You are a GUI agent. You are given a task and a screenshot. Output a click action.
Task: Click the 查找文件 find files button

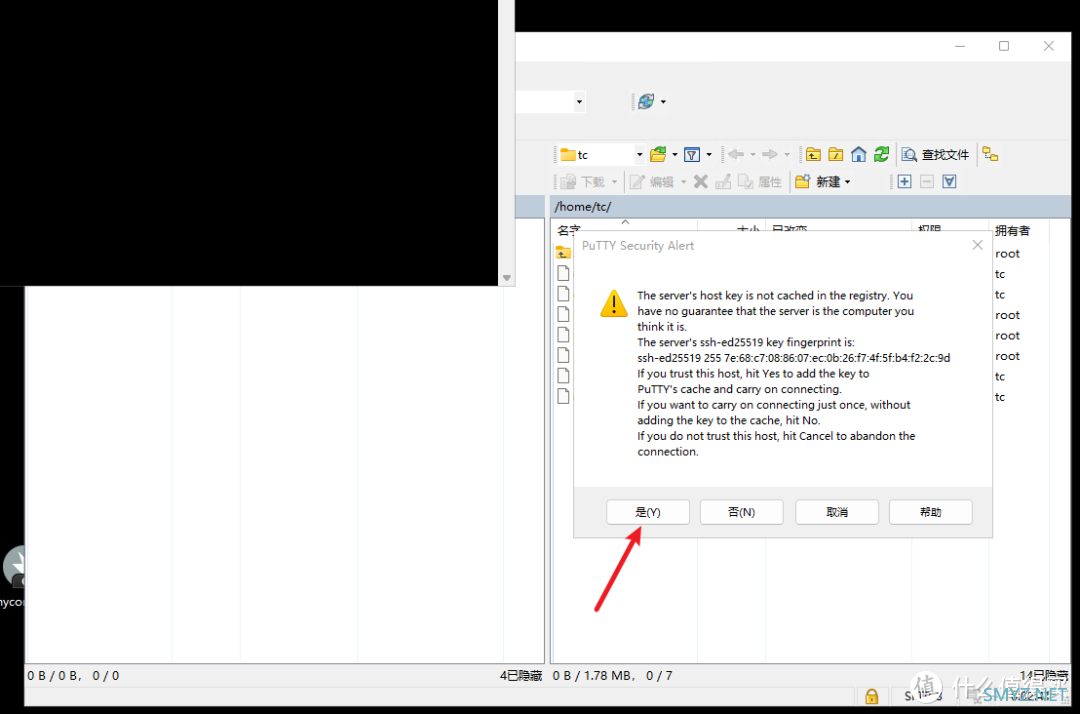click(x=935, y=155)
